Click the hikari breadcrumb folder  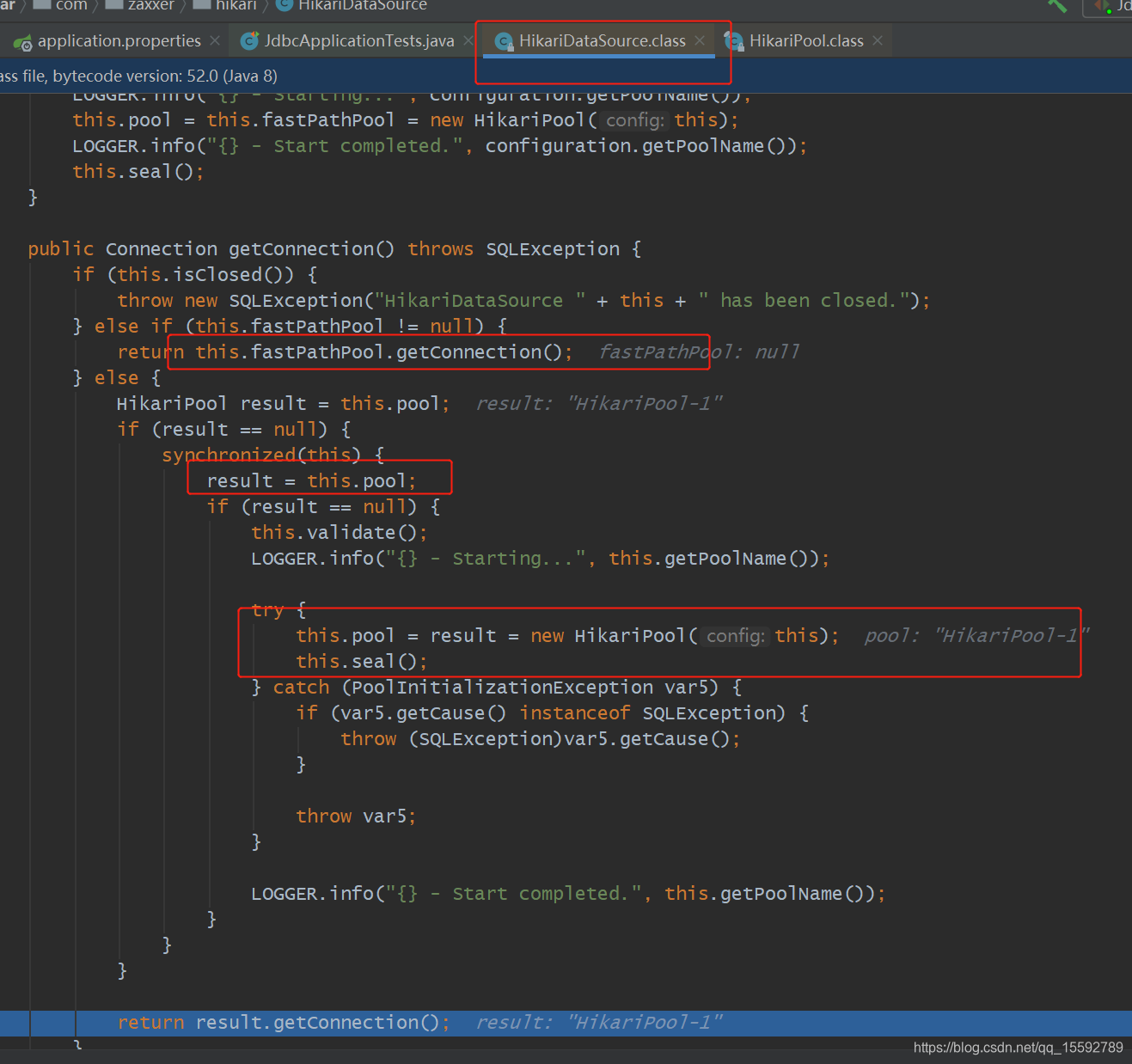pyautogui.click(x=226, y=5)
